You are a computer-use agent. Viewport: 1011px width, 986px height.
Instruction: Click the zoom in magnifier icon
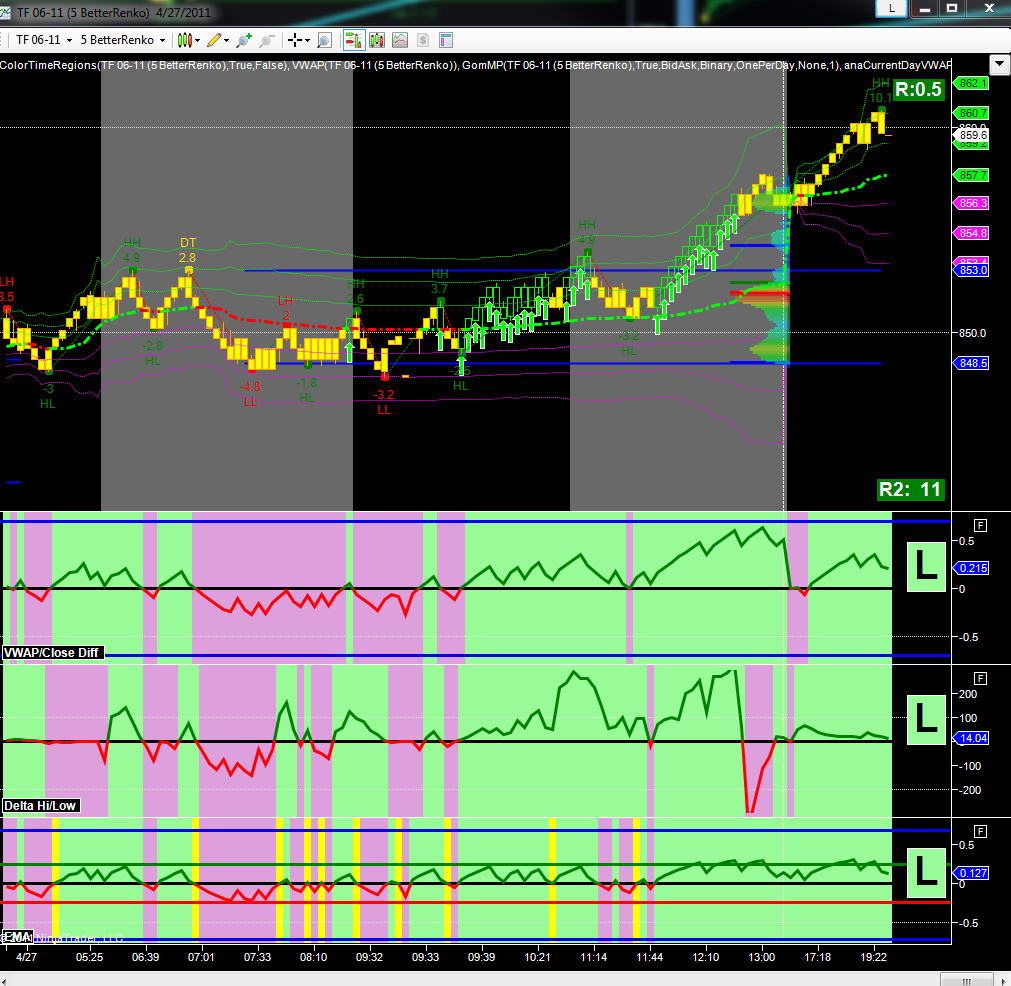(244, 40)
